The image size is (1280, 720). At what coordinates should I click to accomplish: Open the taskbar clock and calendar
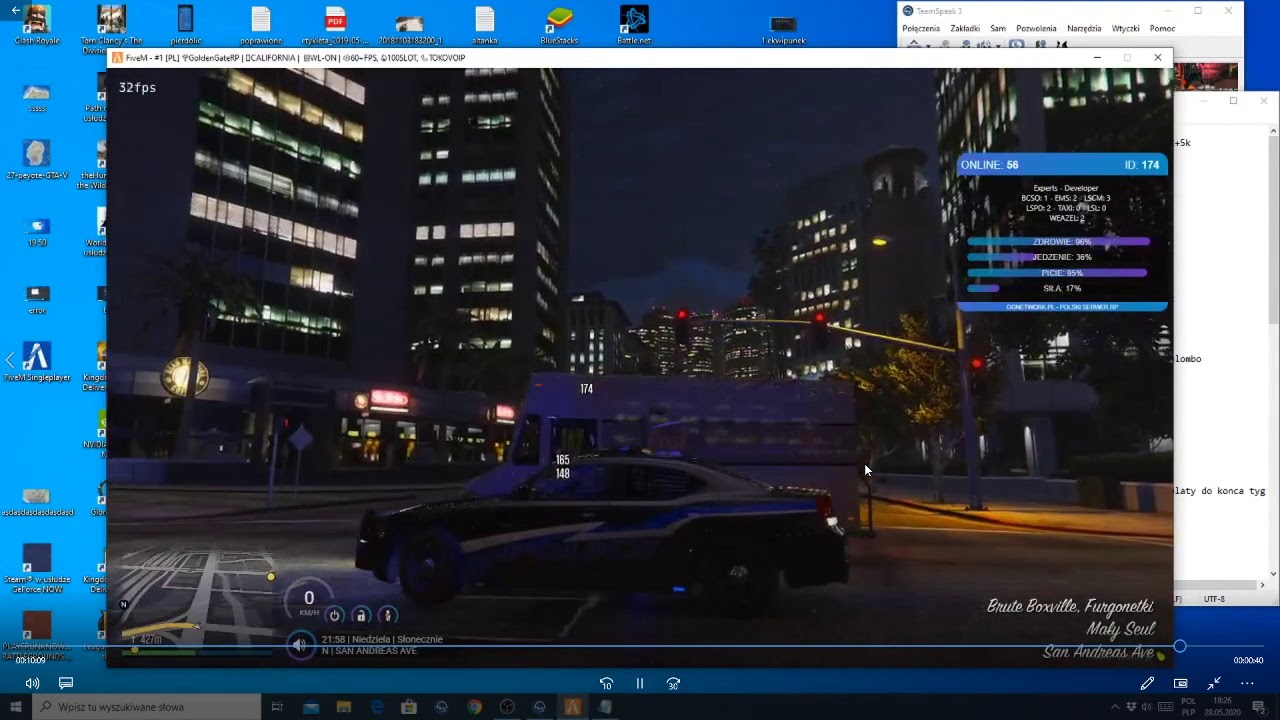point(1223,707)
